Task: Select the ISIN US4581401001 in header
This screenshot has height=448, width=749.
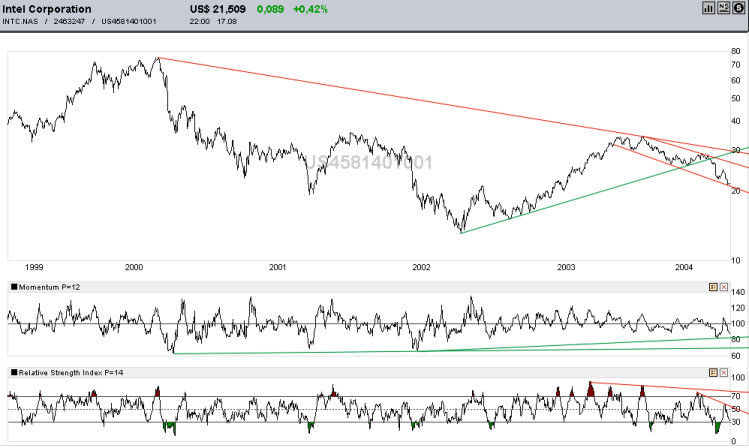Action: [x=128, y=21]
